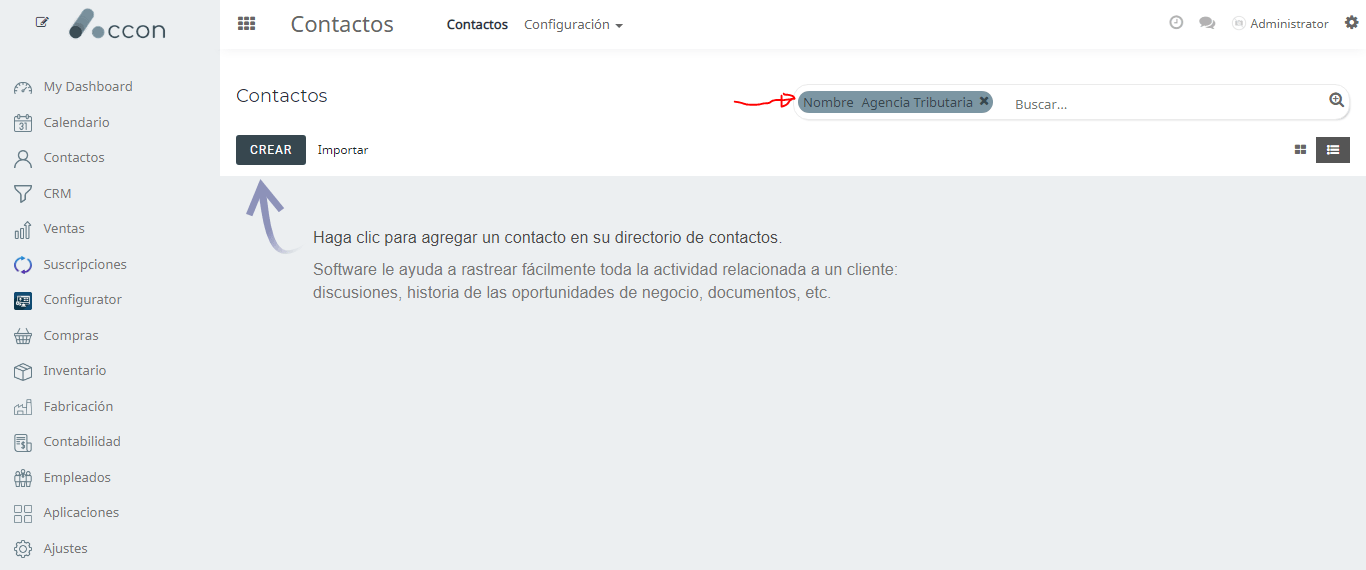The image size is (1366, 570).
Task: Click the occon logo
Action: (x=117, y=24)
